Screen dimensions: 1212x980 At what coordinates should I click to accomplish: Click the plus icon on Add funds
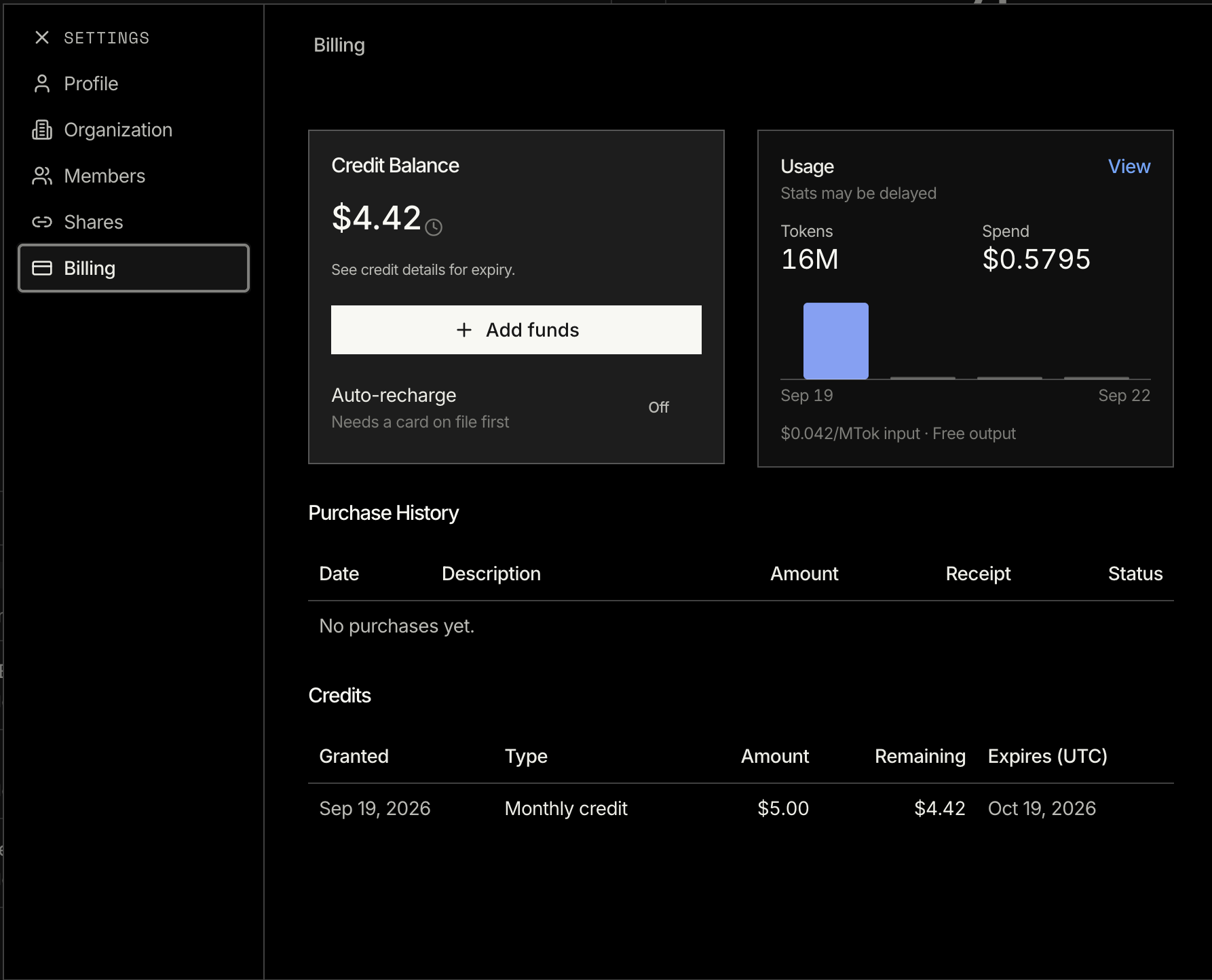point(464,330)
